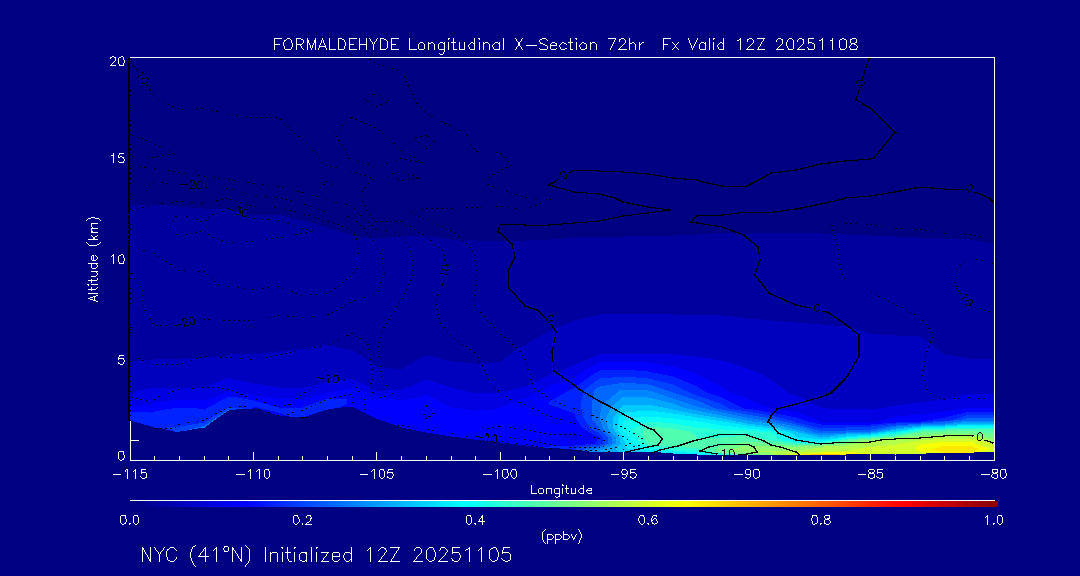Click the colorbar 1.0 label
The height and width of the screenshot is (576, 1080).
993,520
